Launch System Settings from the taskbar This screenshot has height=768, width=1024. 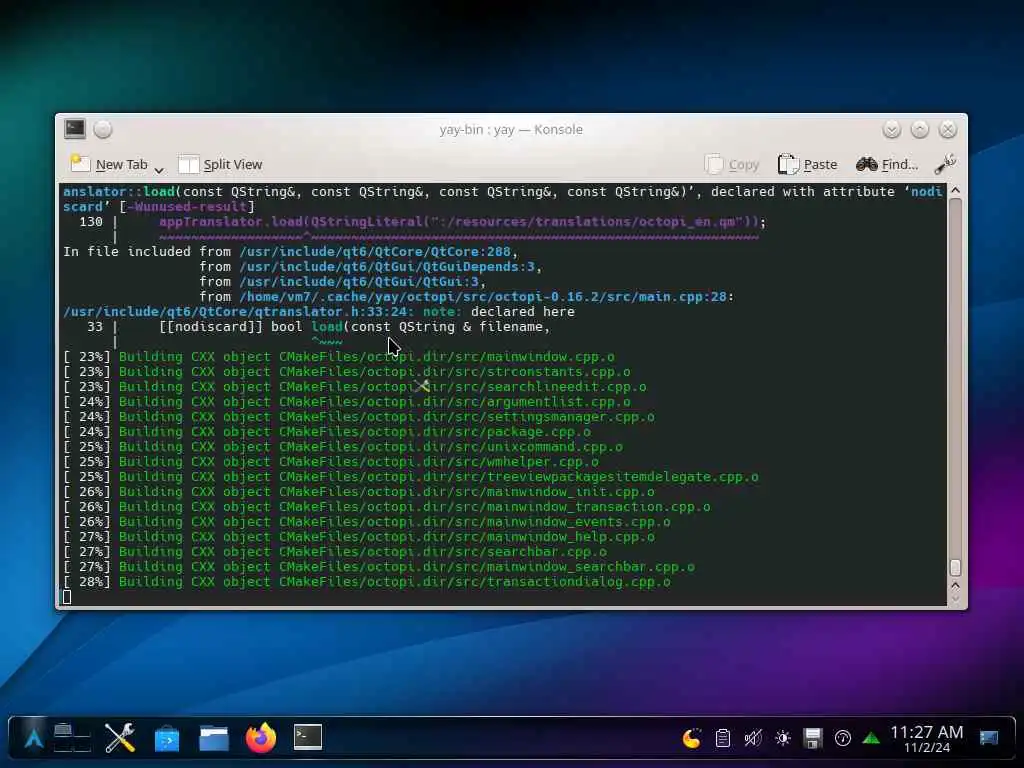point(120,738)
